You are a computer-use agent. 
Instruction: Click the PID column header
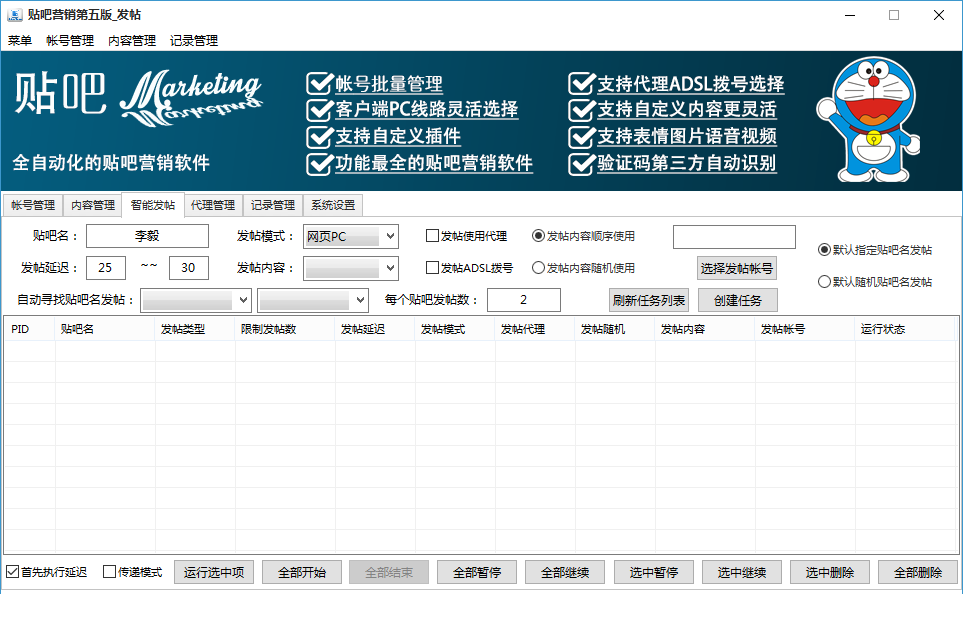click(29, 329)
